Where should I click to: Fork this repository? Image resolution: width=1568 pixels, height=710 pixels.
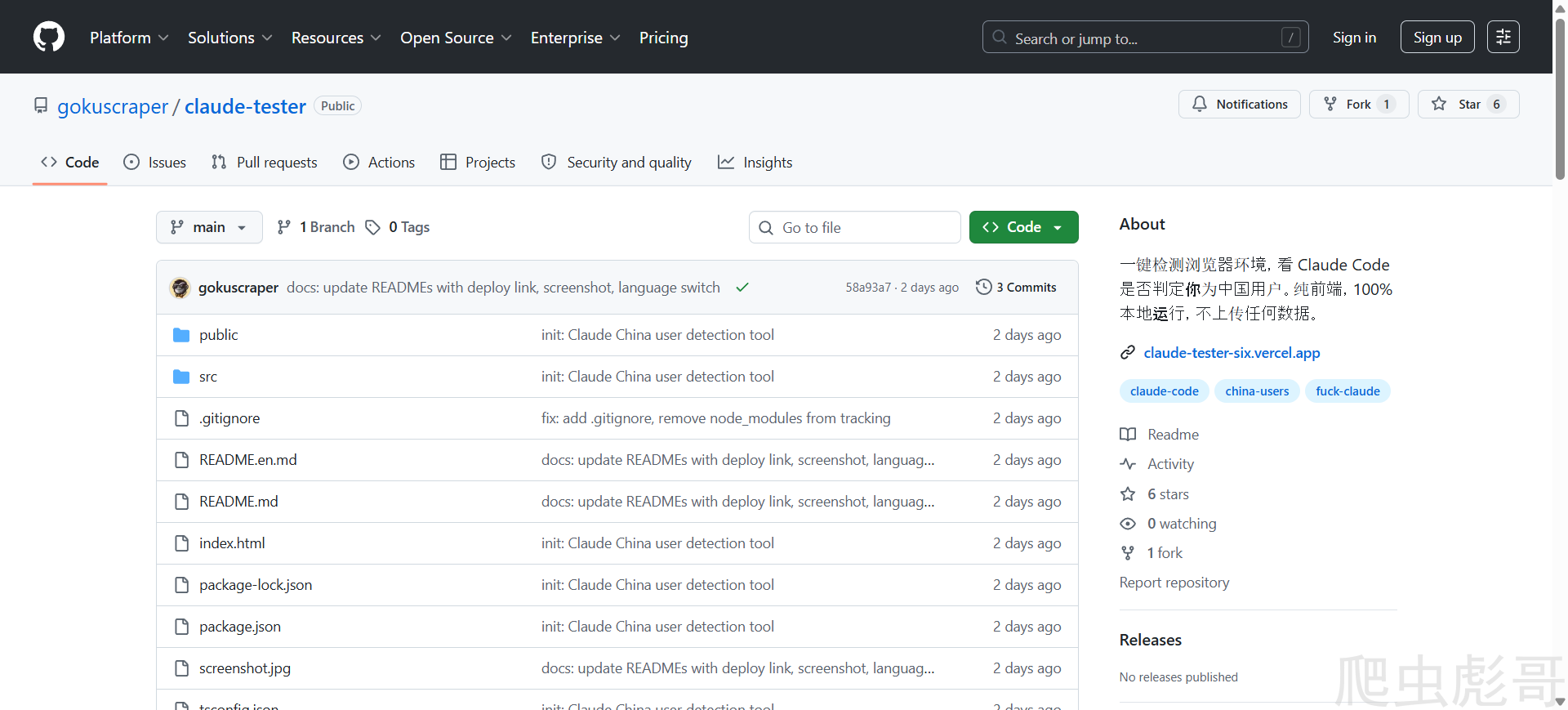click(1359, 104)
